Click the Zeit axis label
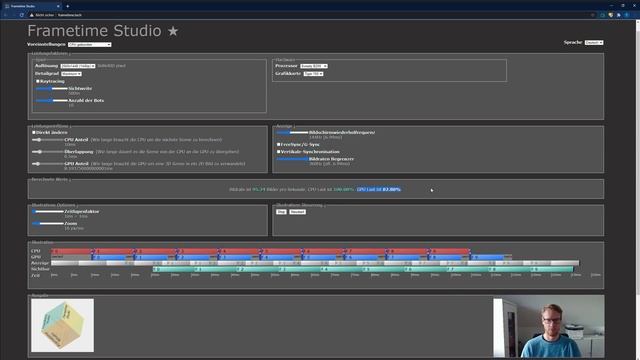The height and width of the screenshot is (360, 640). (35, 276)
